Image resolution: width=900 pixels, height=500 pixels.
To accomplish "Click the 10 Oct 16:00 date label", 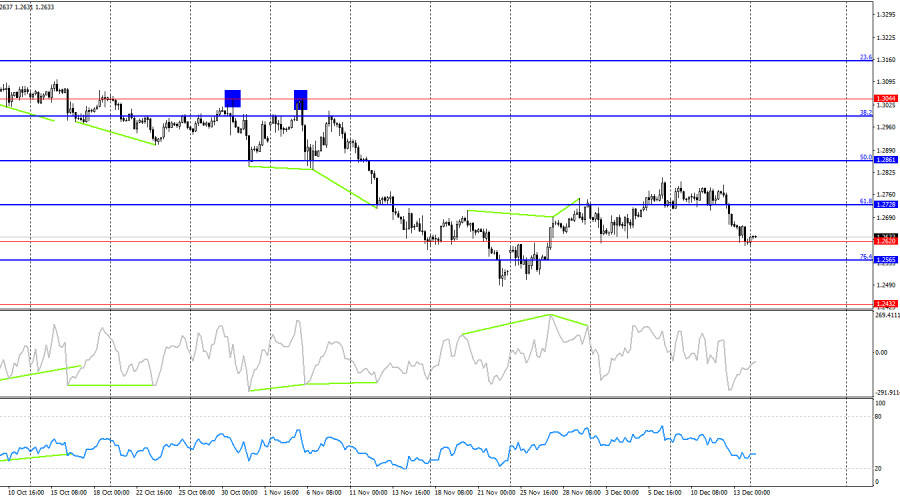I will tap(22, 493).
